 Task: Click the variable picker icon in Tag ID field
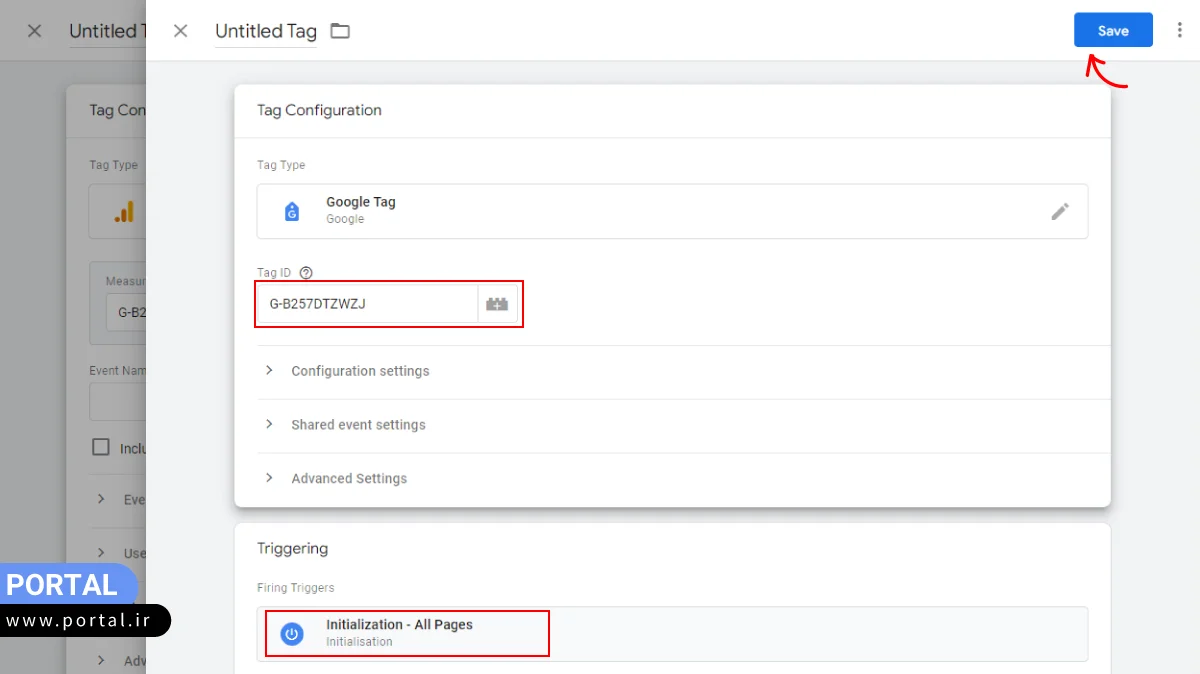497,303
